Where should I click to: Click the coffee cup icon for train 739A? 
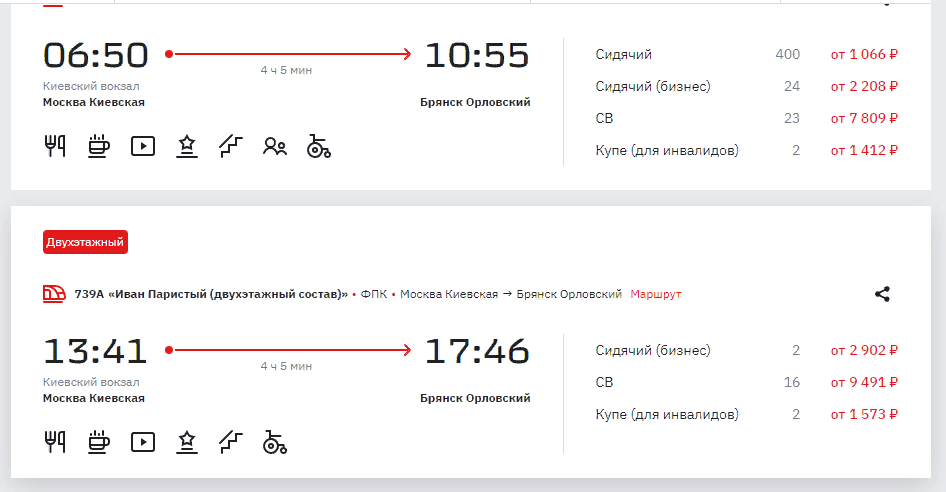tap(99, 441)
